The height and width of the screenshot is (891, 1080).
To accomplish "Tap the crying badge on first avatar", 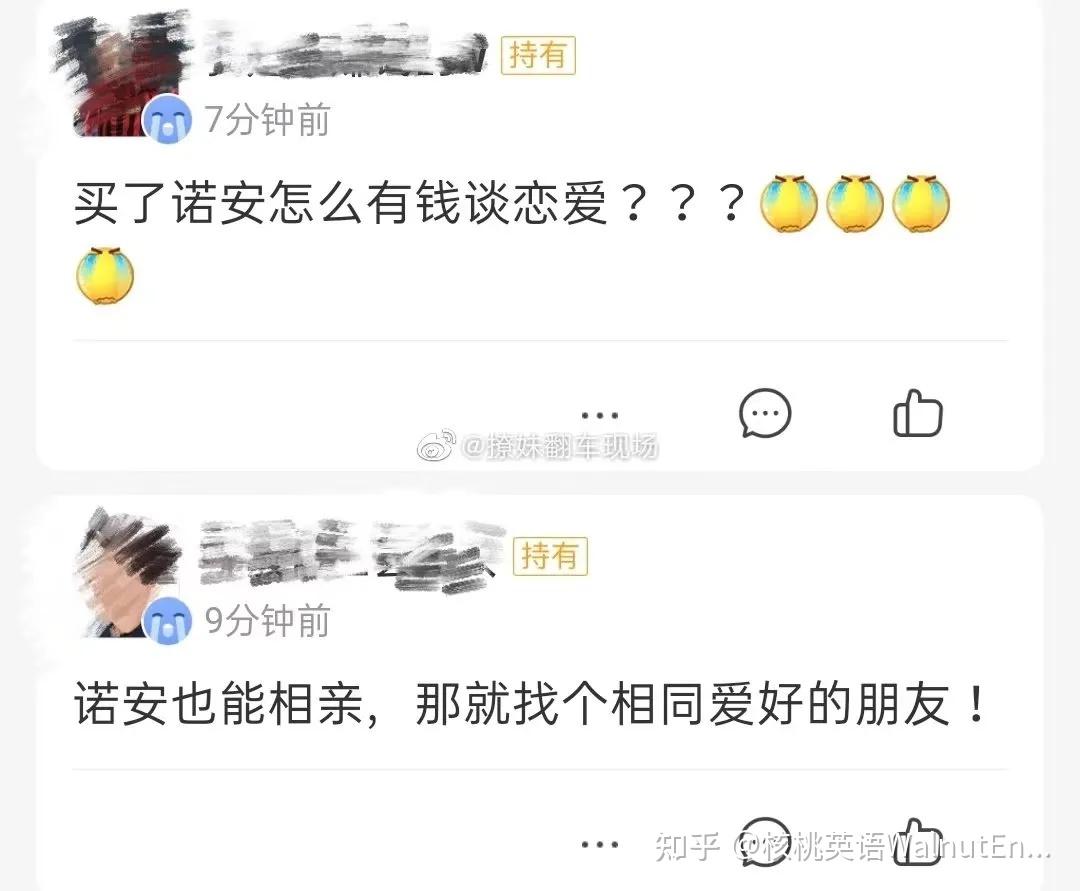I will click(167, 119).
